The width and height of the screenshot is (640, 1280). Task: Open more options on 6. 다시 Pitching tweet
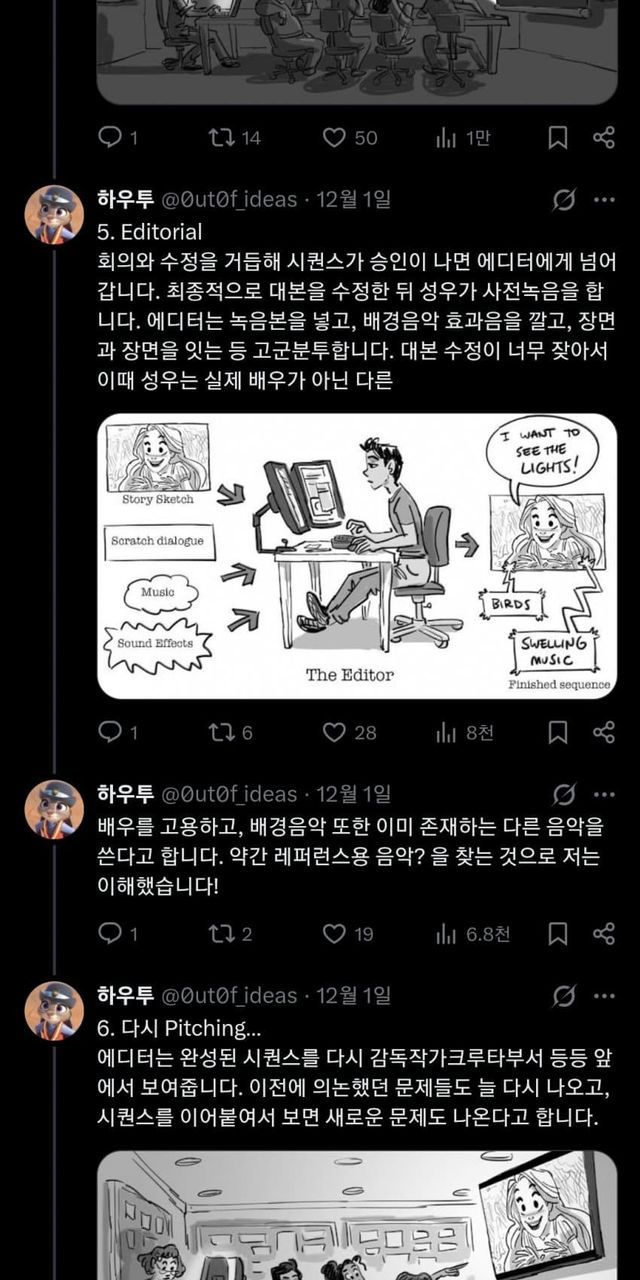(x=604, y=996)
